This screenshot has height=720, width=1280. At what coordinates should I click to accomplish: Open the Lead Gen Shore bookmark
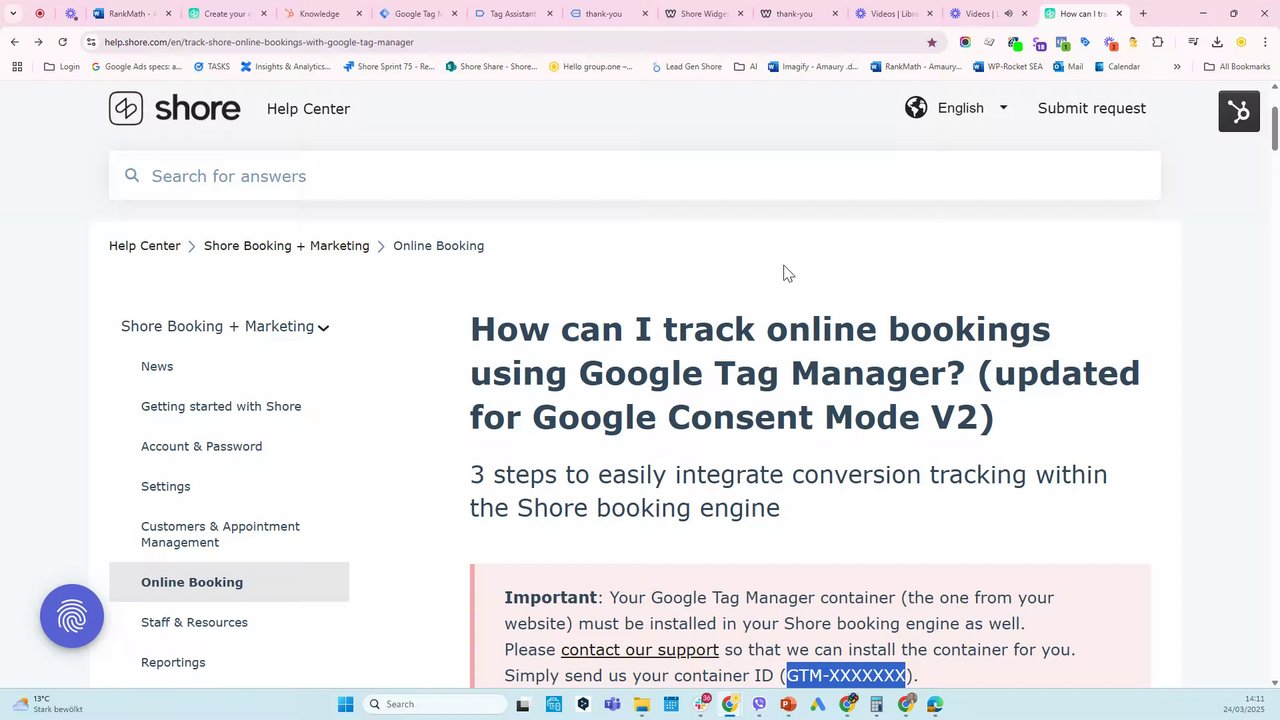pos(687,67)
